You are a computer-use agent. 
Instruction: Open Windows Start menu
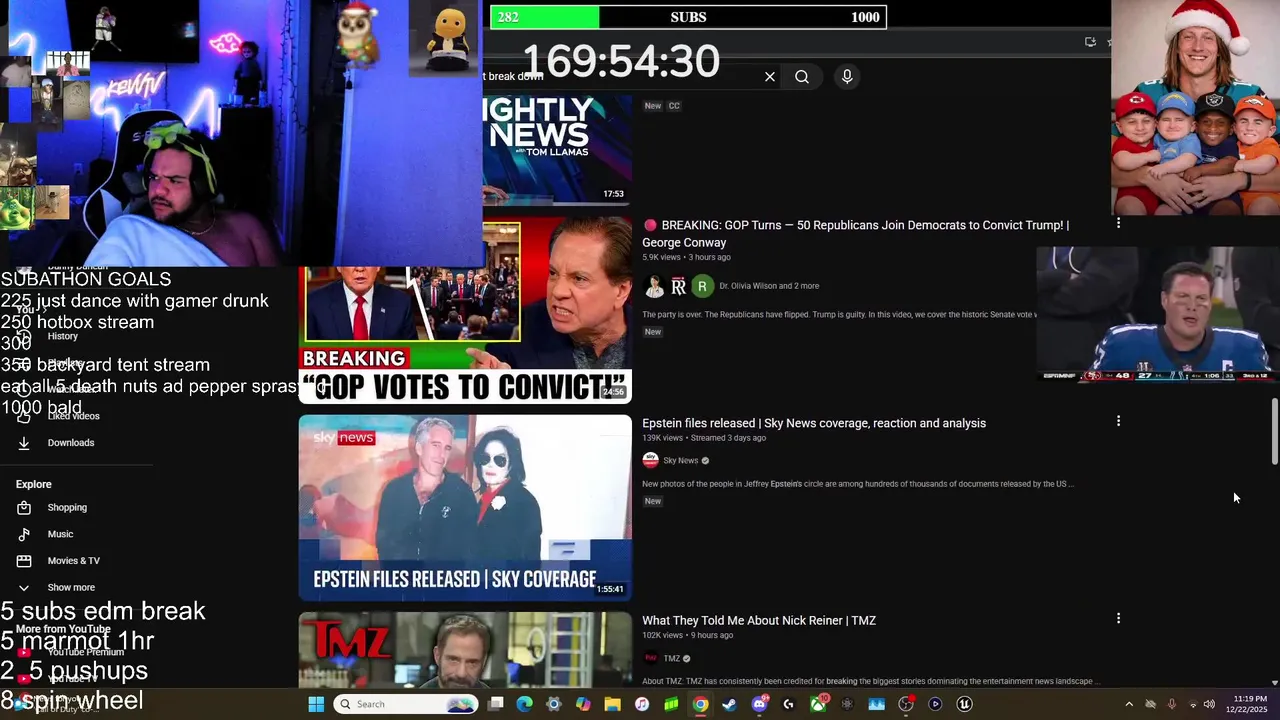coord(316,704)
